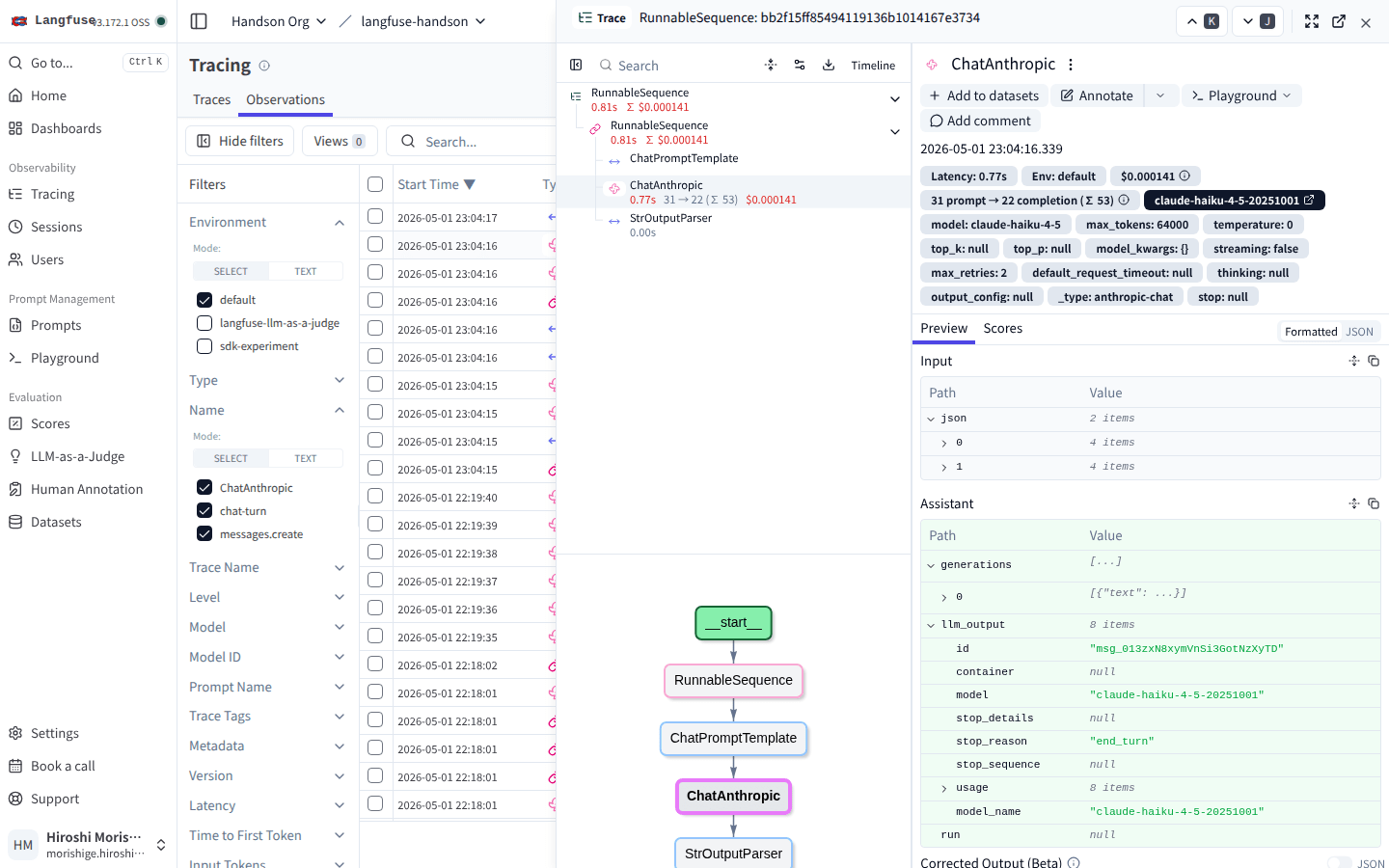
Task: Open trace in new tab icon
Action: [x=1339, y=21]
